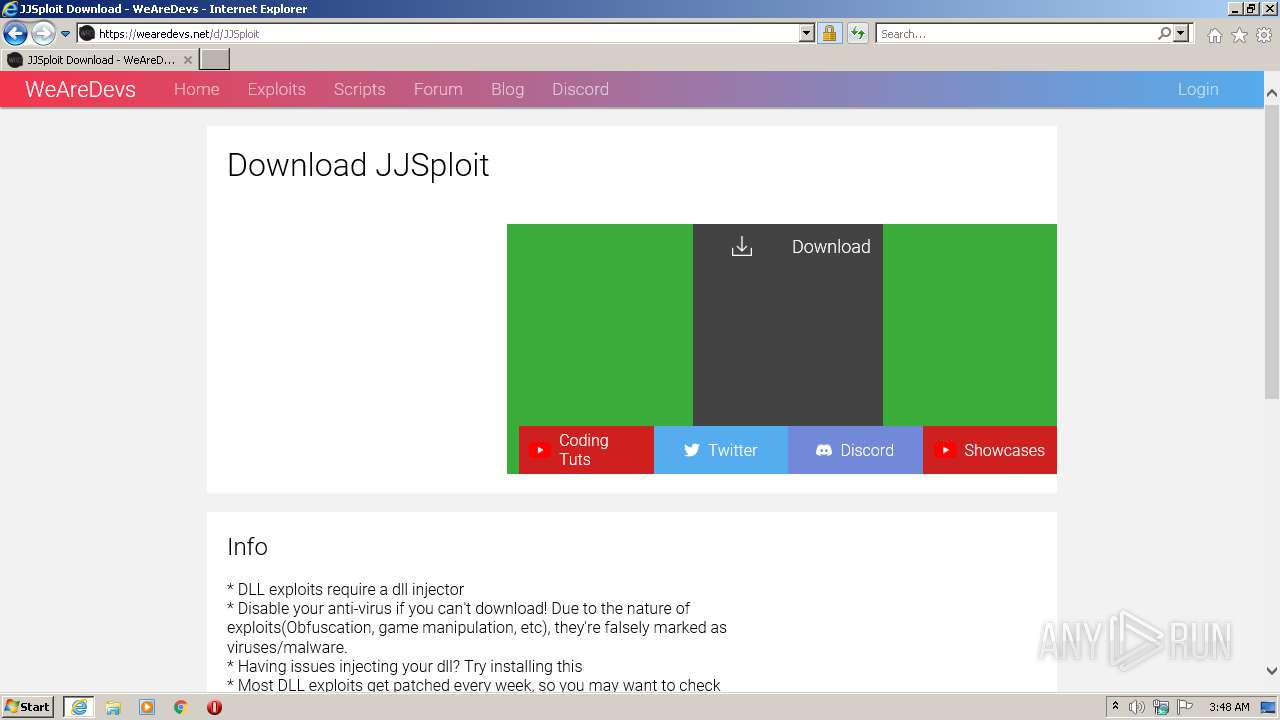Click the YouTube icon beside Showcases
Viewport: 1280px width, 720px height.
[x=945, y=450]
